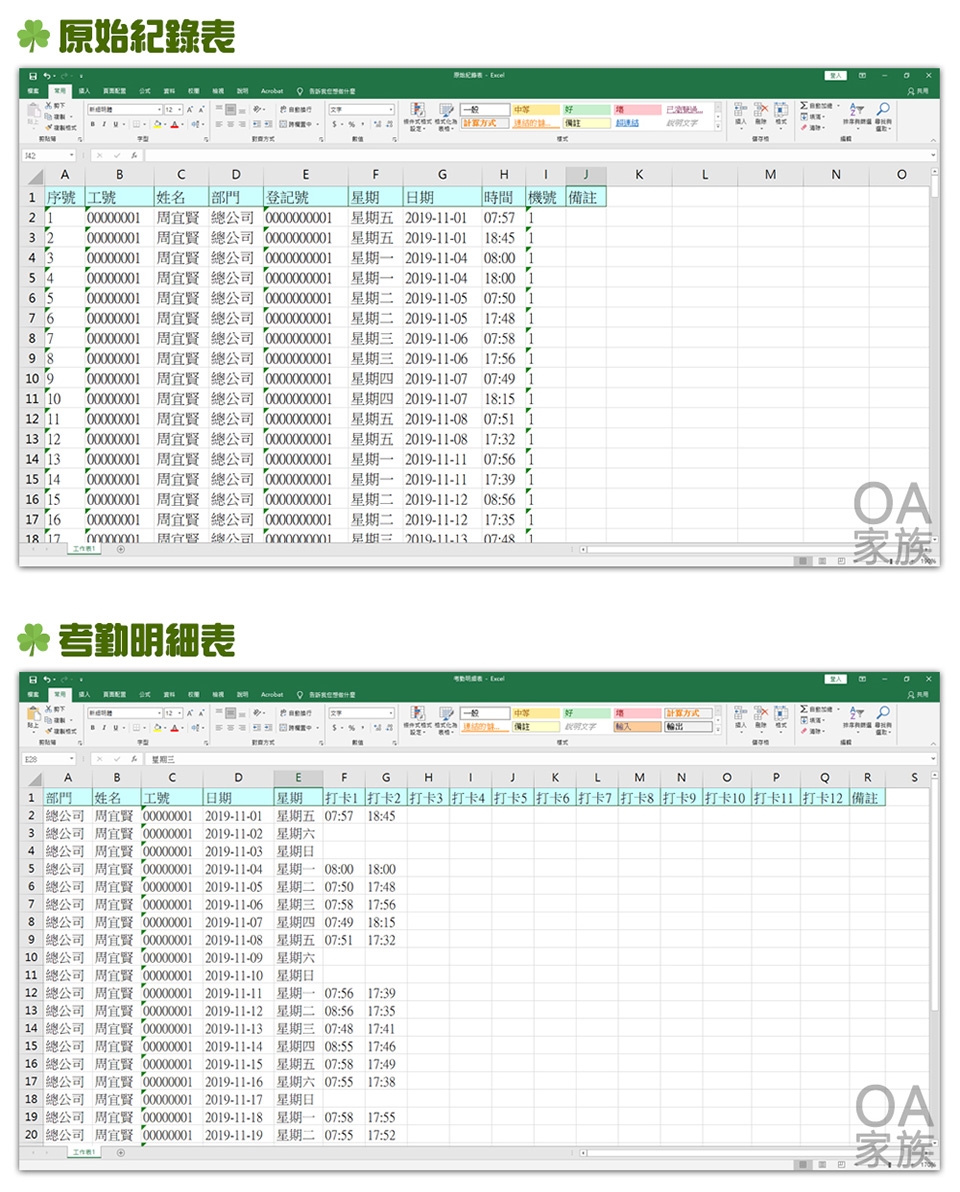Click 插入 cells icon in 原始紀錄表 ribbon
This screenshot has height=1192, width=960.
point(741,112)
